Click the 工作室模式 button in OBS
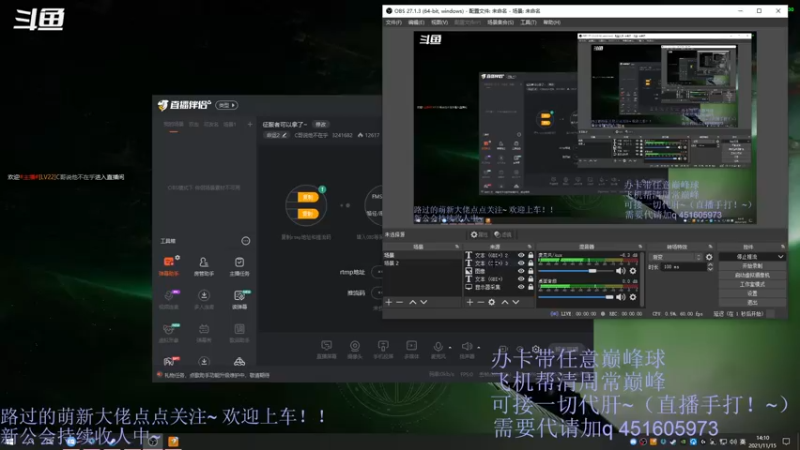 752,285
